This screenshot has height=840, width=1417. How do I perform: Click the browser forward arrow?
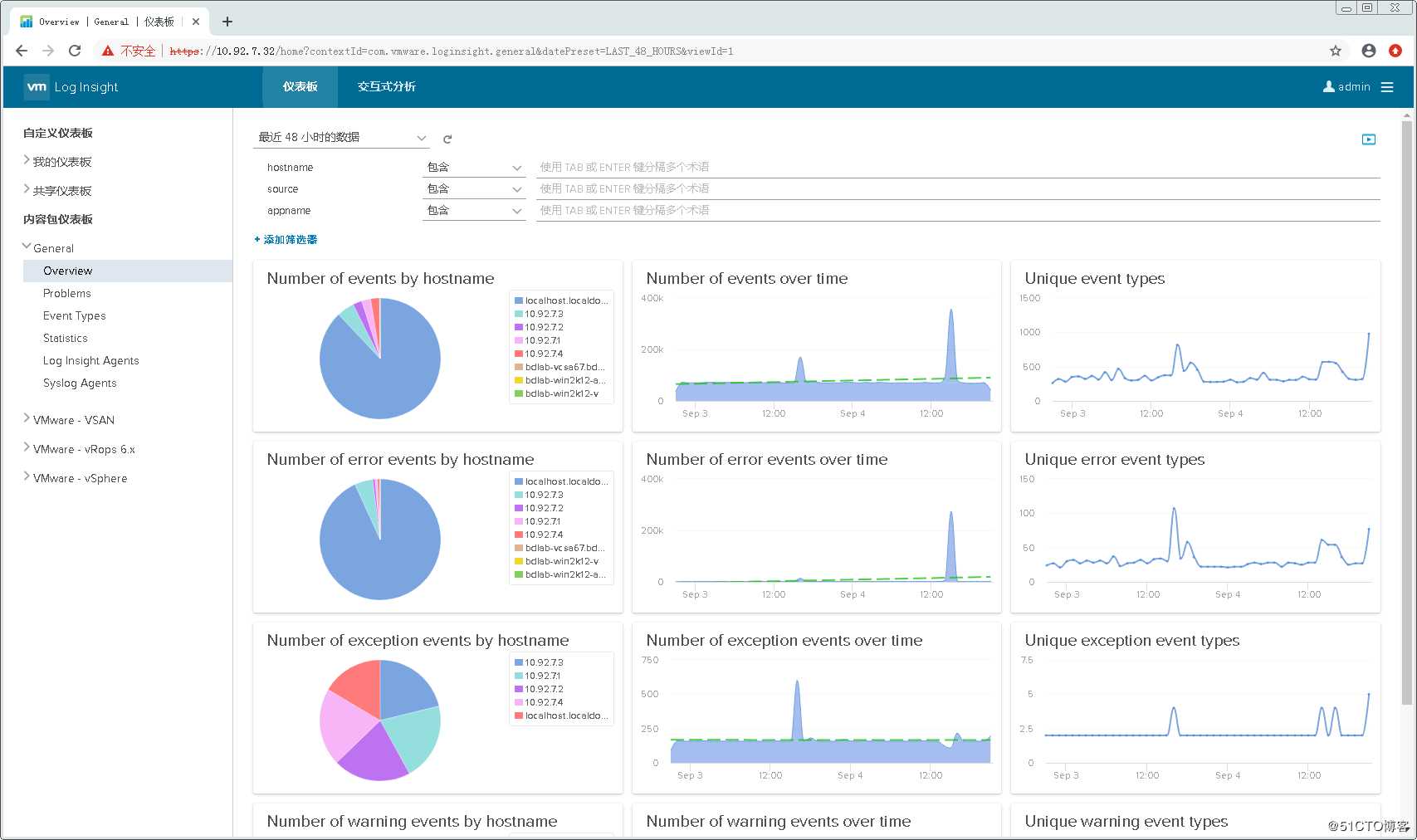48,51
